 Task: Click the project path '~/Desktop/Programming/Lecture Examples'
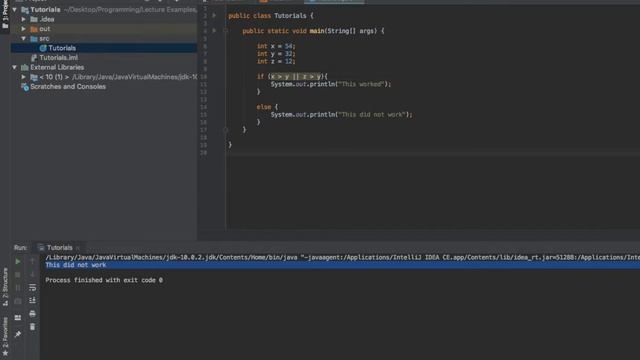(x=130, y=10)
